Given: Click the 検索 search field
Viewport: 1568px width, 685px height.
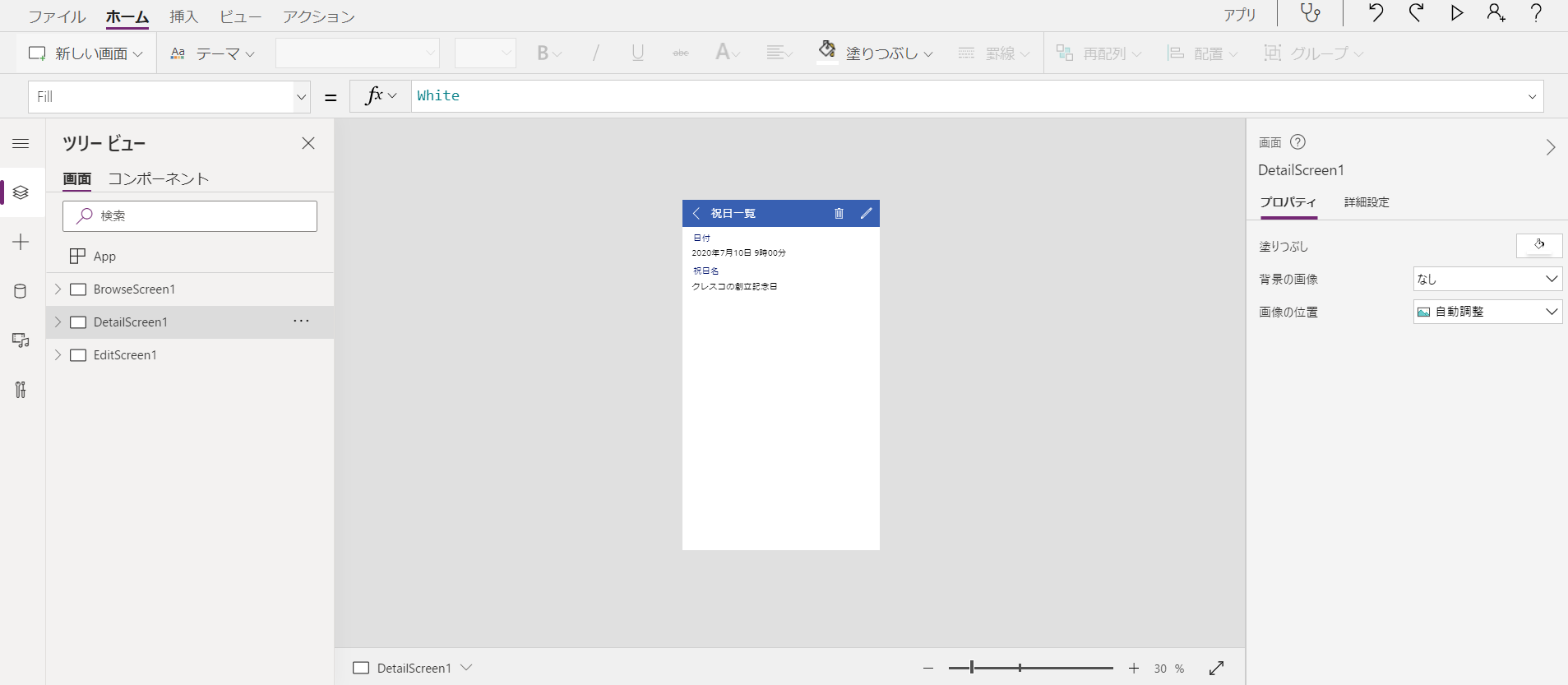Looking at the screenshot, I should click(x=190, y=216).
